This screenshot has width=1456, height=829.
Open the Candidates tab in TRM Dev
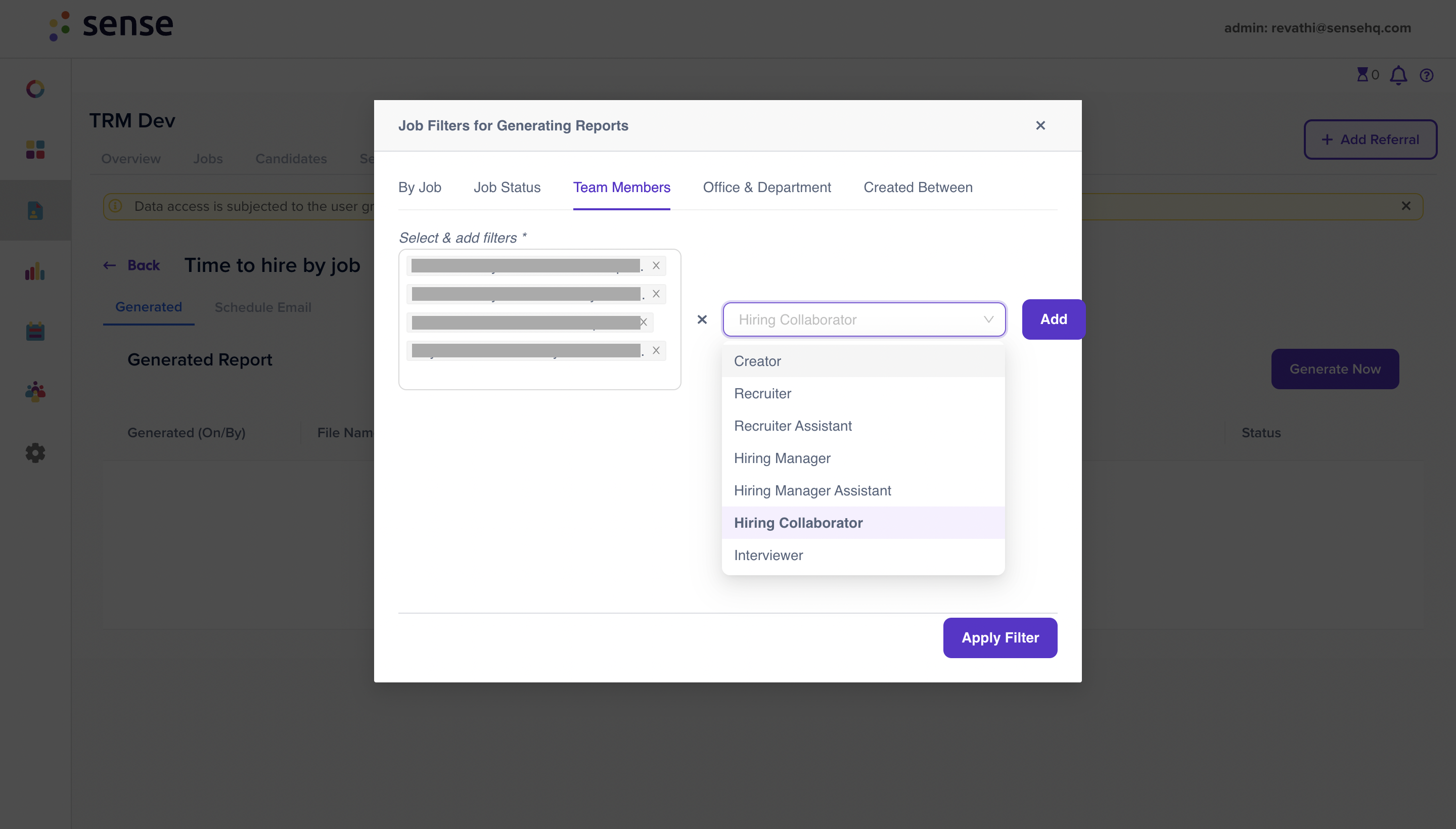291,159
